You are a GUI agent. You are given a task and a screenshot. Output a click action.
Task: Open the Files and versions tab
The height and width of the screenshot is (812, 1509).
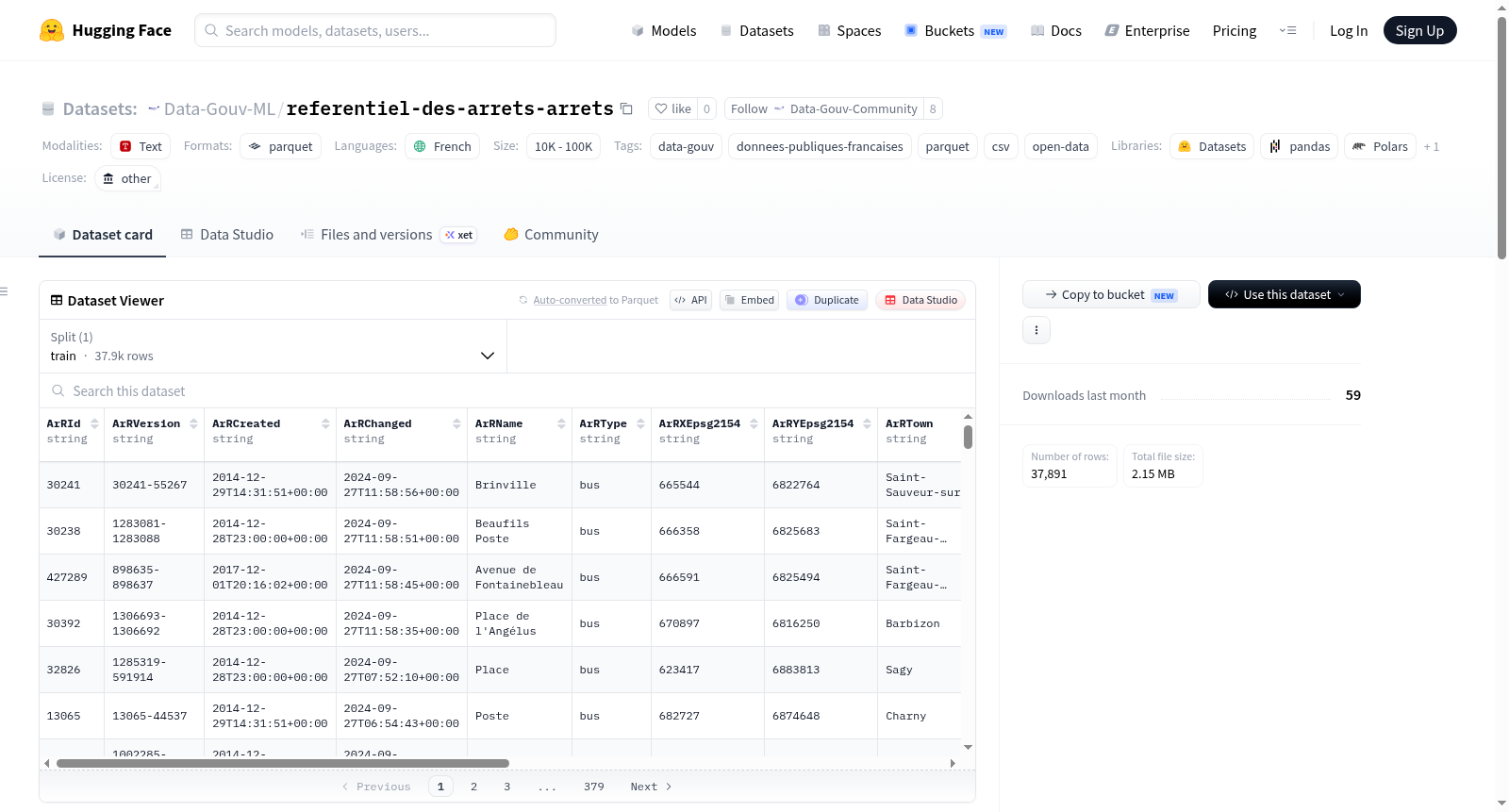pos(389,234)
